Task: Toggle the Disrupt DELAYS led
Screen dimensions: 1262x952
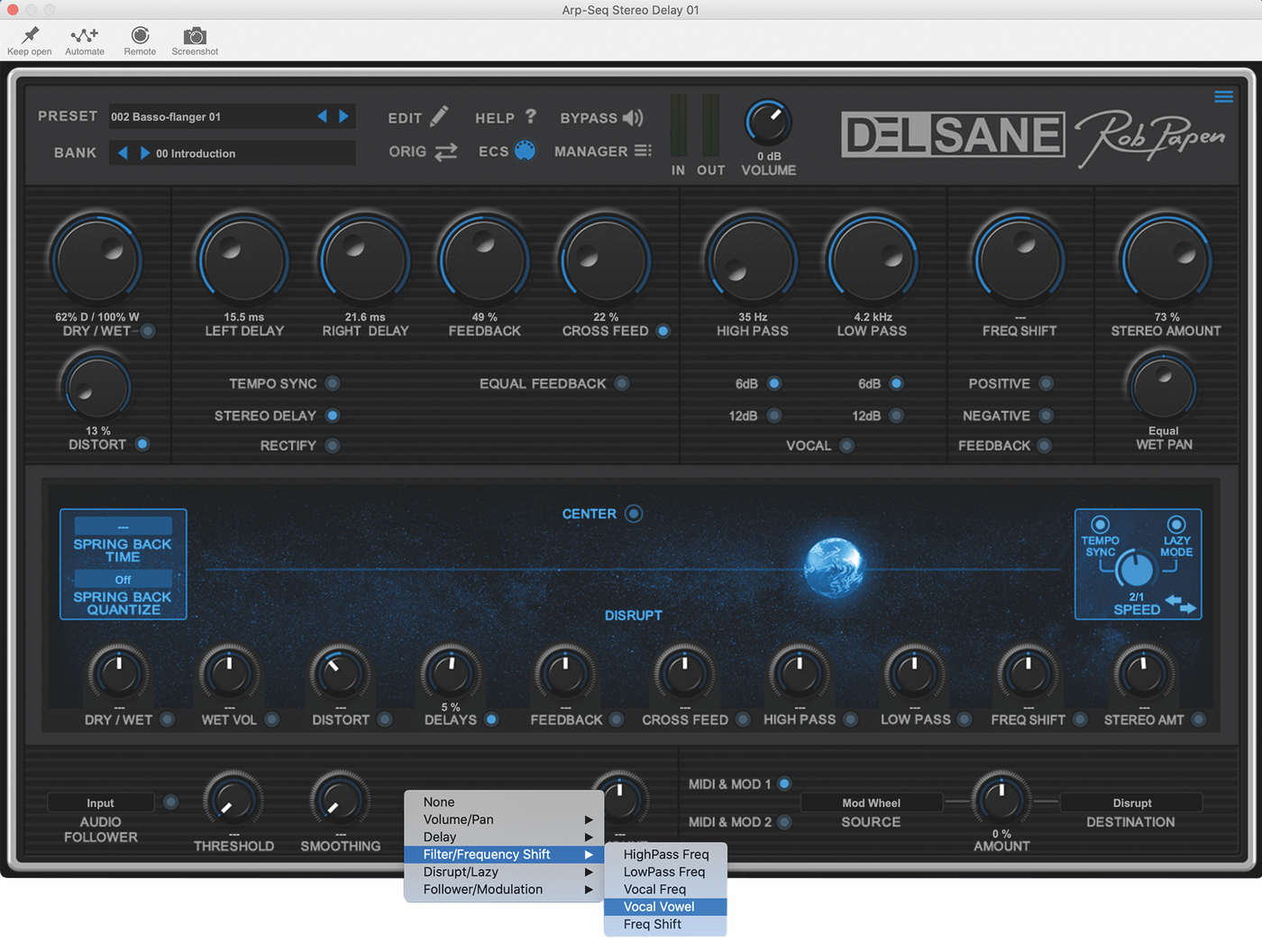Action: (491, 719)
